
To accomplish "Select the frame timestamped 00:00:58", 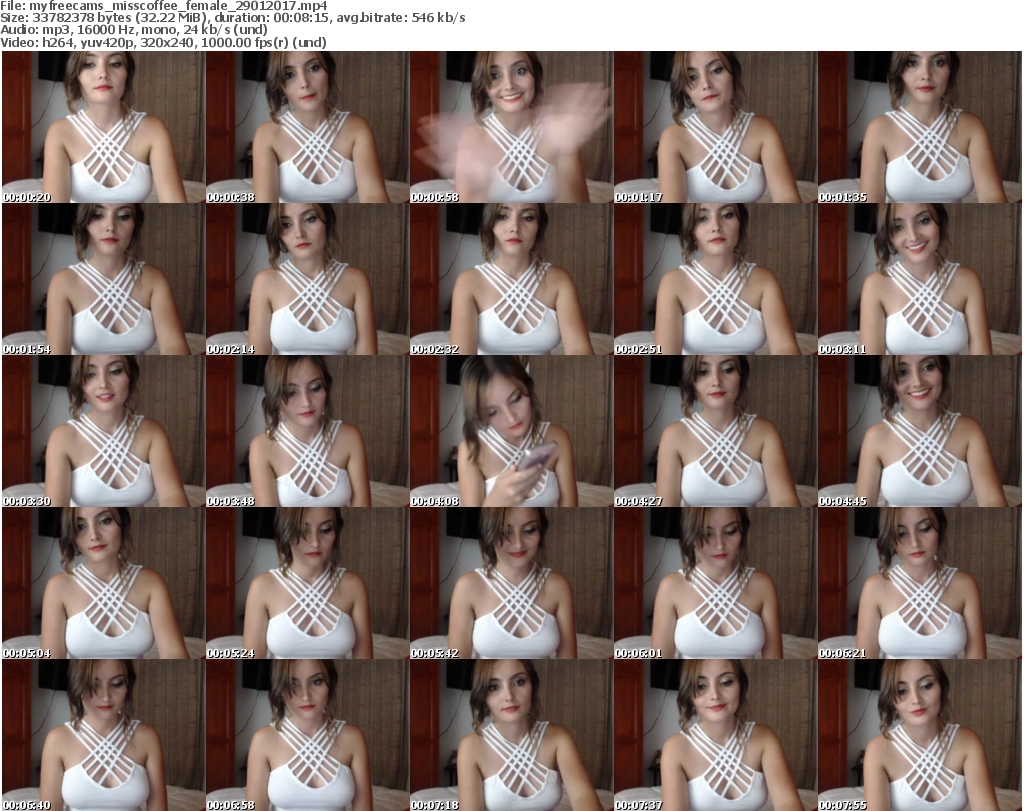I will point(511,127).
